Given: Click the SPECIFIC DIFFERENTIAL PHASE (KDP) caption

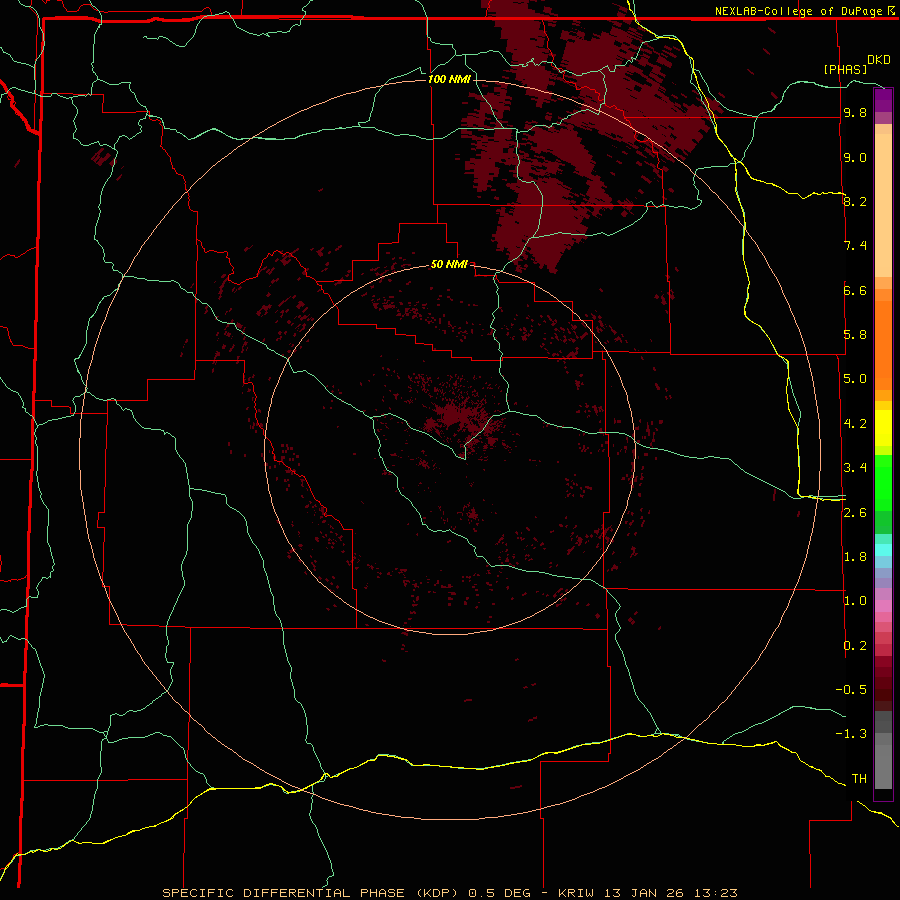Looking at the screenshot, I should tap(309, 893).
